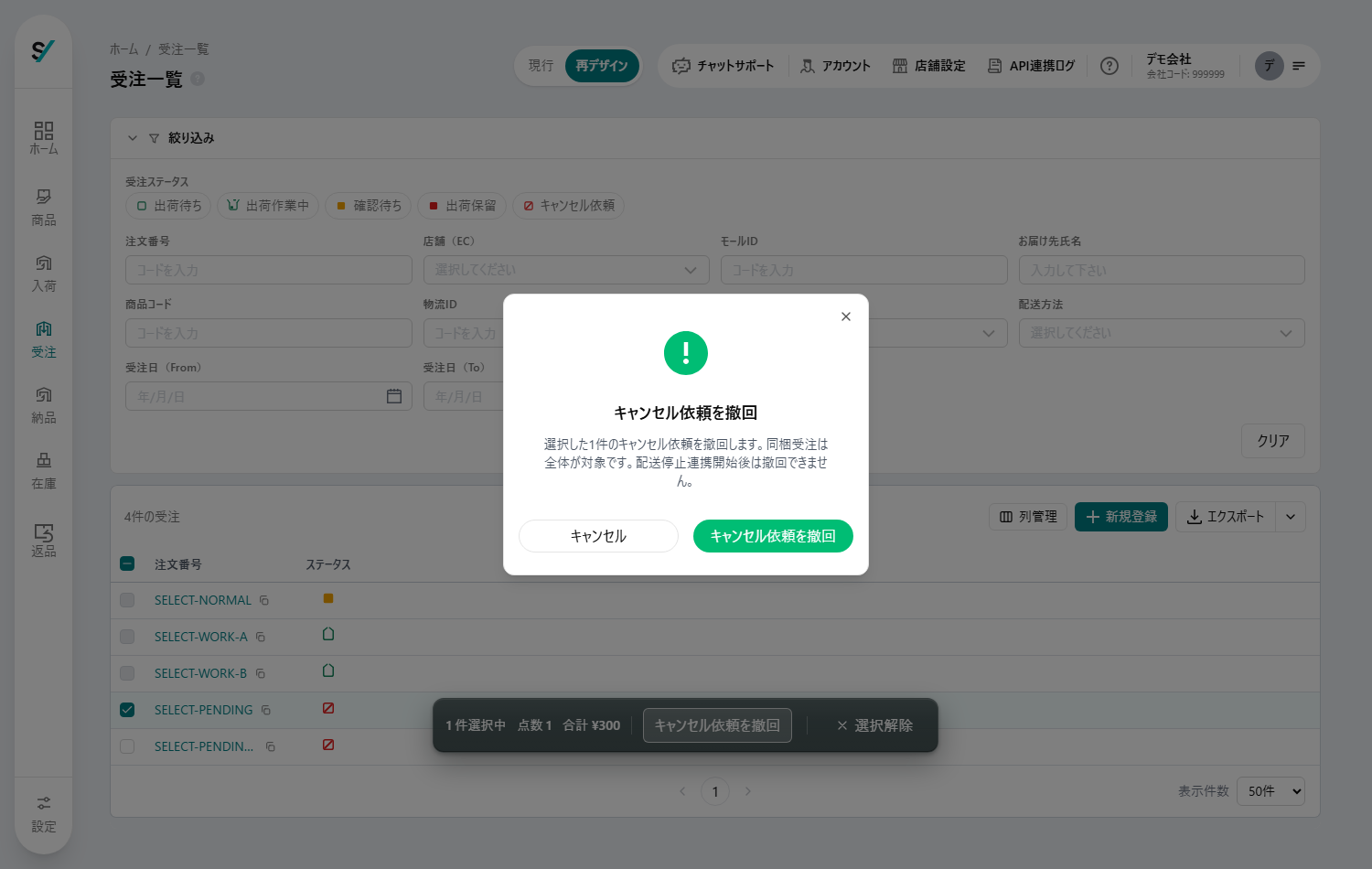Open API連携ログ menu item
Image resolution: width=1372 pixels, height=869 pixels.
[1031, 66]
